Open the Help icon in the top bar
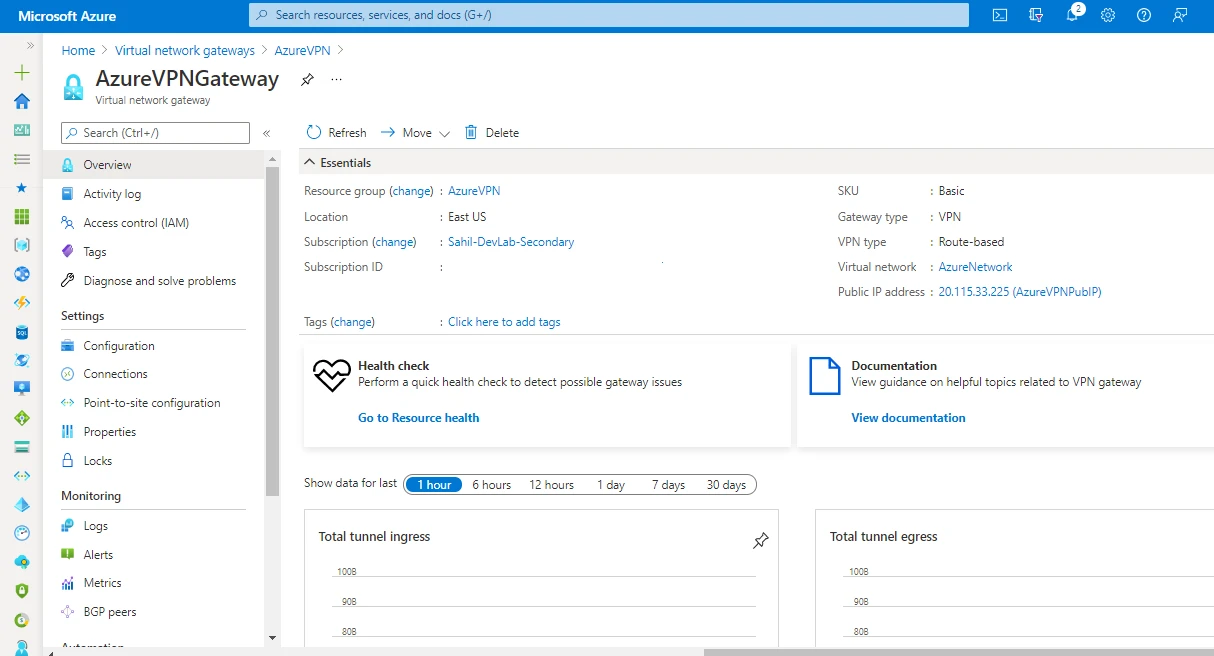1214x656 pixels. pyautogui.click(x=1143, y=16)
